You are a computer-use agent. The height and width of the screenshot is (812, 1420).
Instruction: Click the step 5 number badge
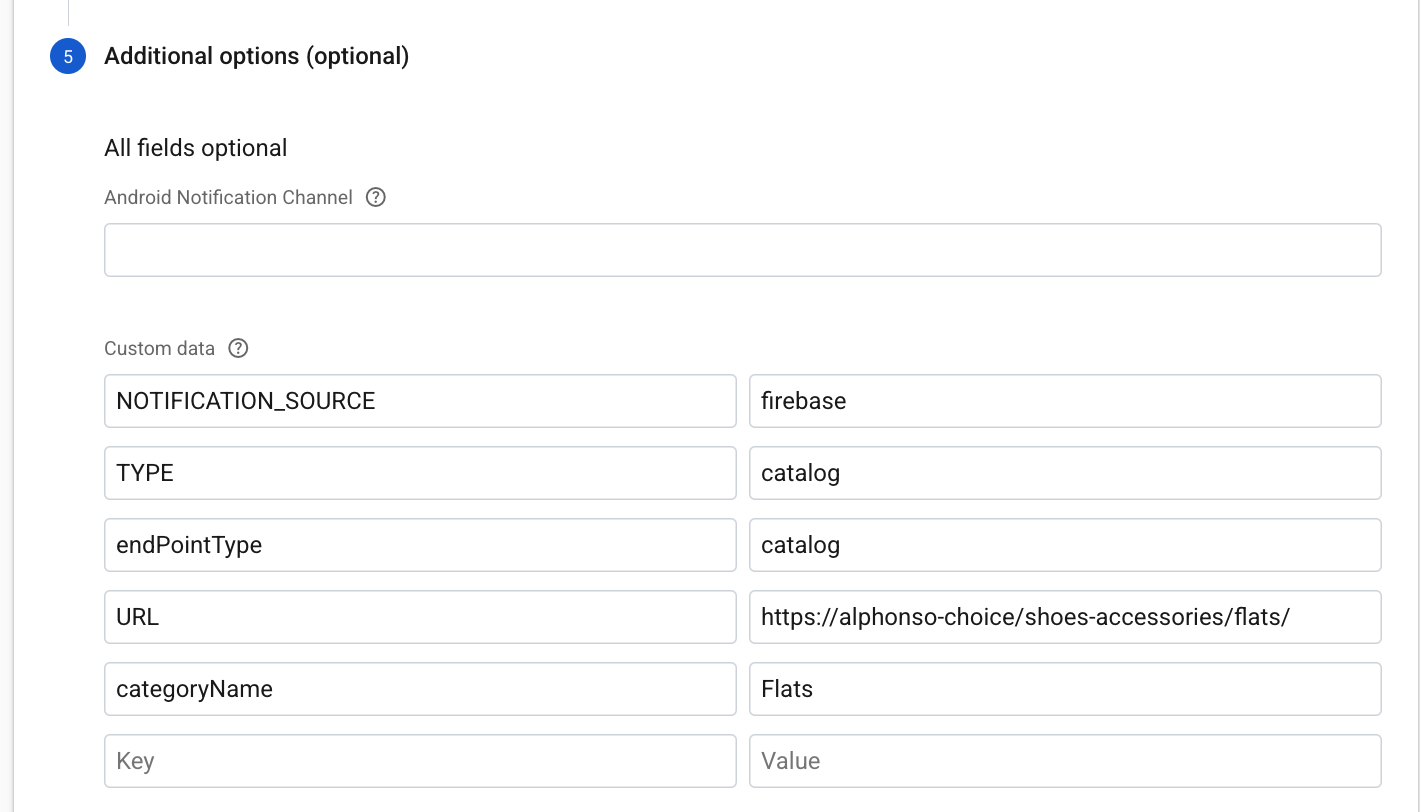(x=68, y=57)
